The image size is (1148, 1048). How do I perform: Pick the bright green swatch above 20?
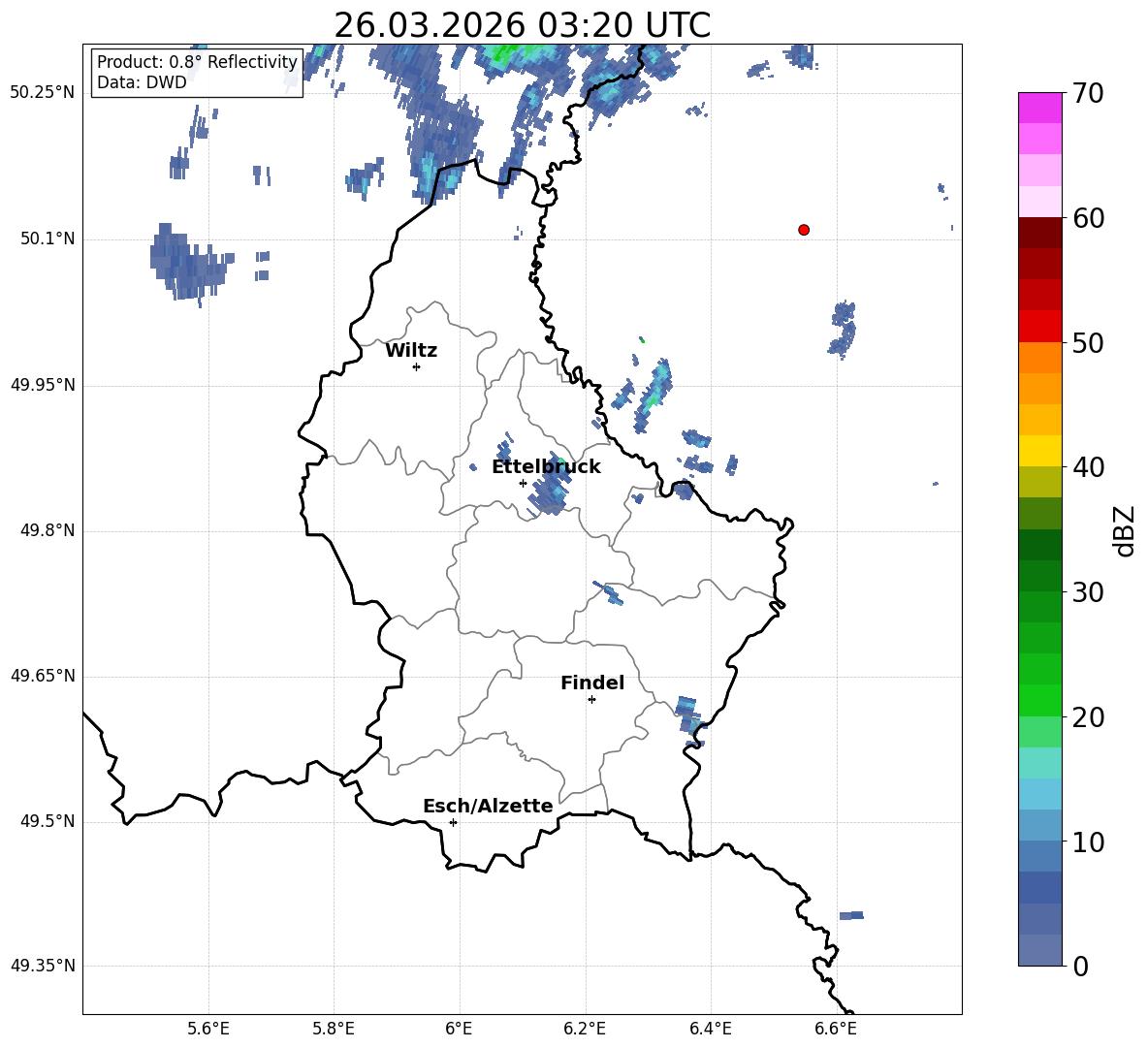[1040, 700]
